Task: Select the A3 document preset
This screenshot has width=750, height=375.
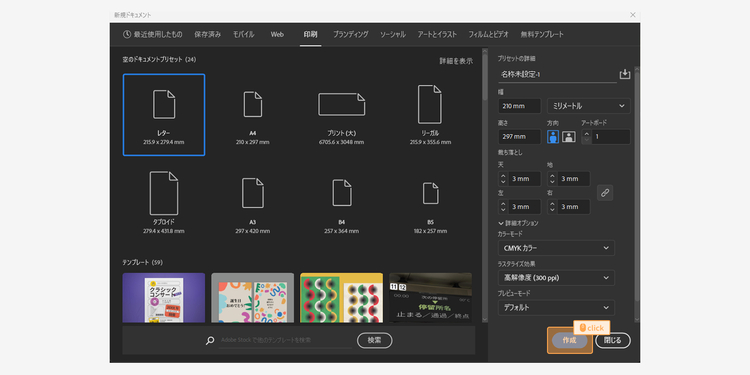Action: [x=253, y=203]
